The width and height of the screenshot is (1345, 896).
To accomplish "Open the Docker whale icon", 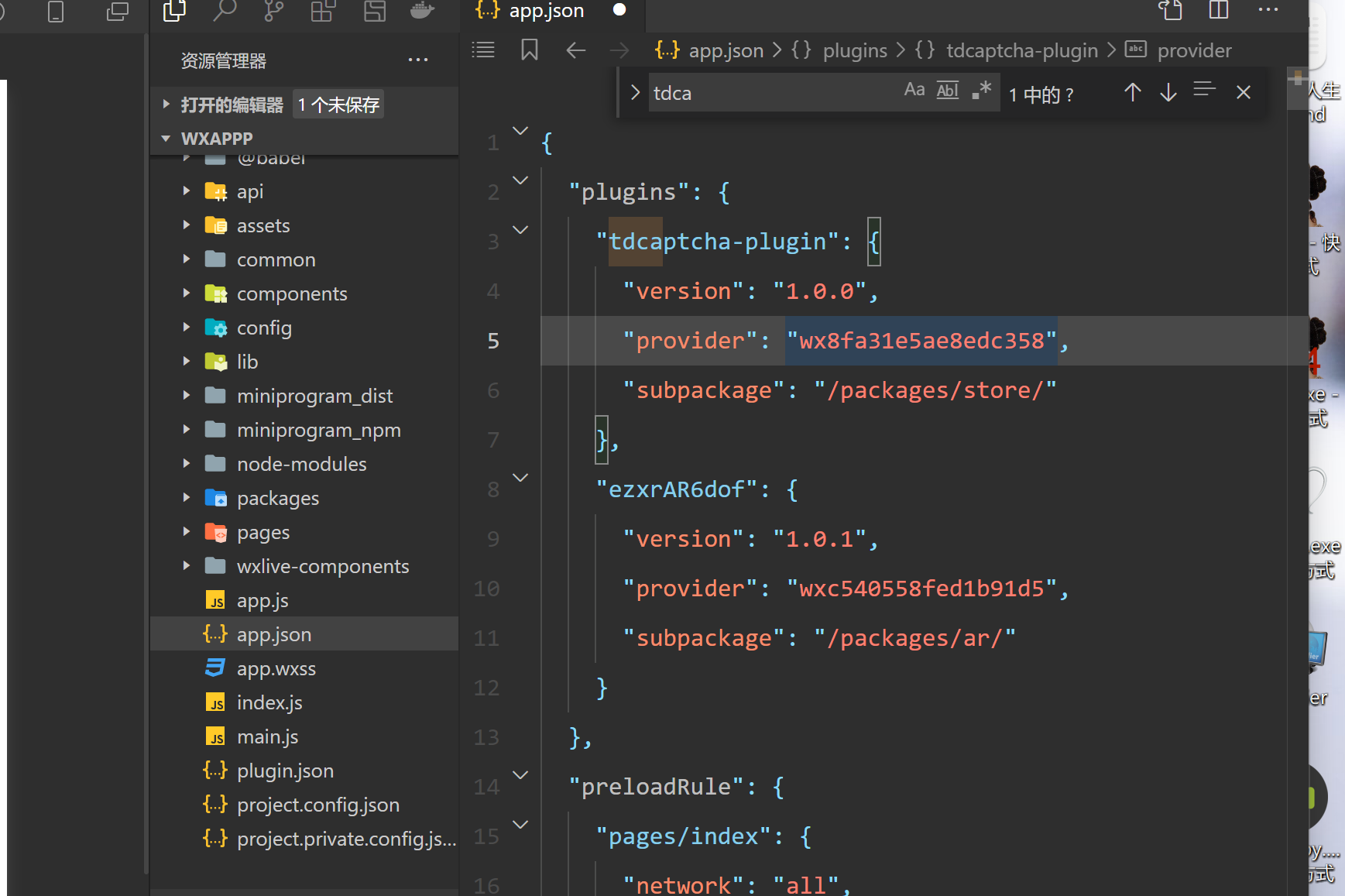I will click(422, 10).
